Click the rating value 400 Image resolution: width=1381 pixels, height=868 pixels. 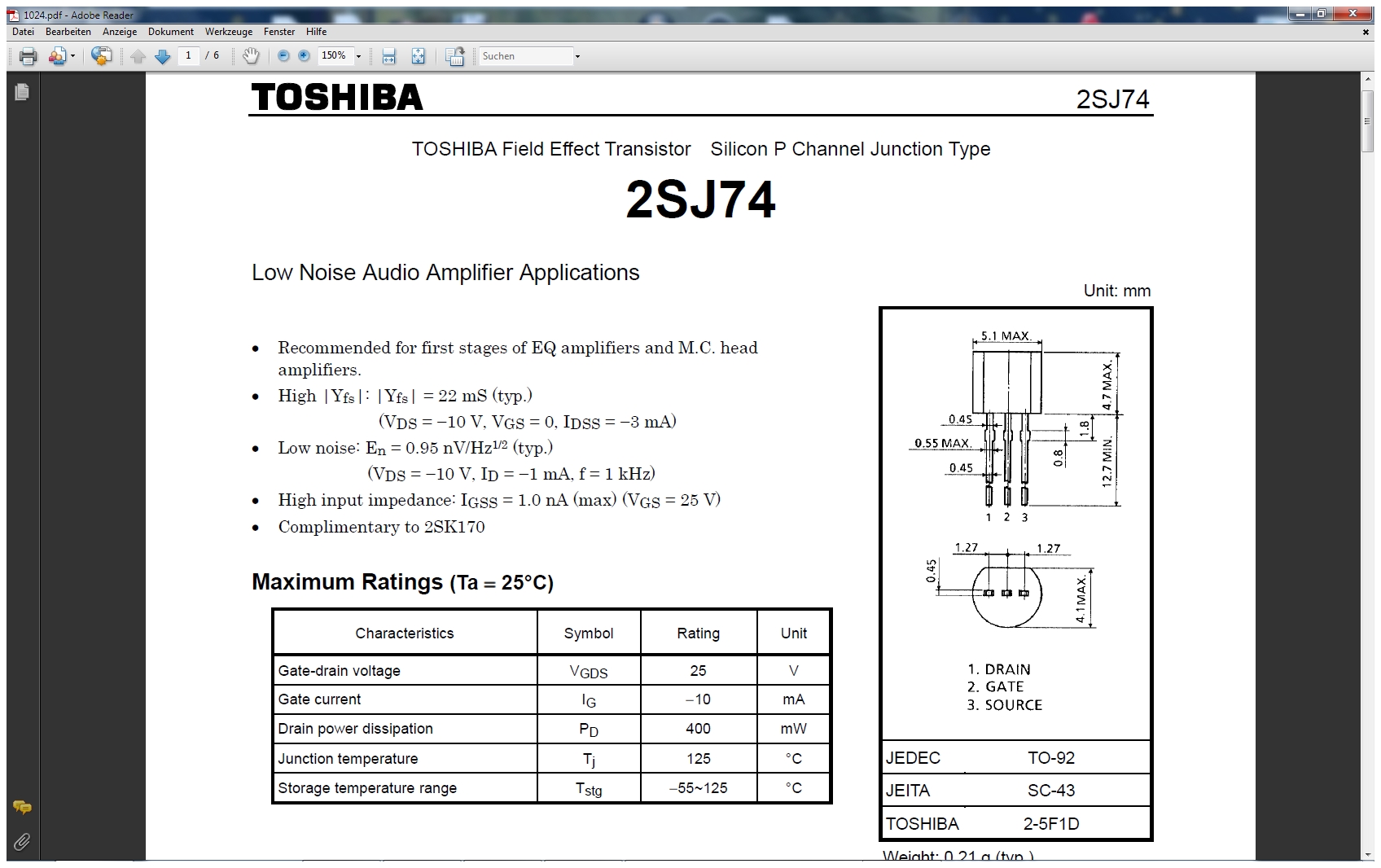click(698, 728)
